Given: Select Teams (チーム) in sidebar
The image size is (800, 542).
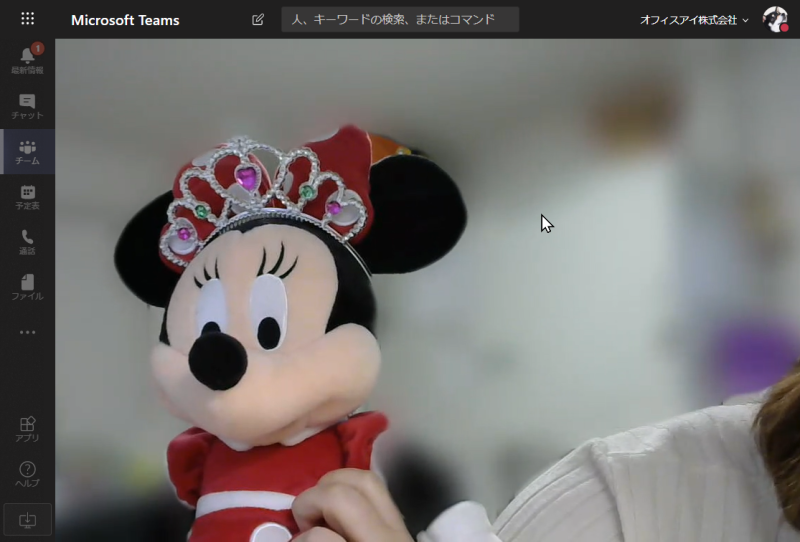Looking at the screenshot, I should [x=28, y=152].
